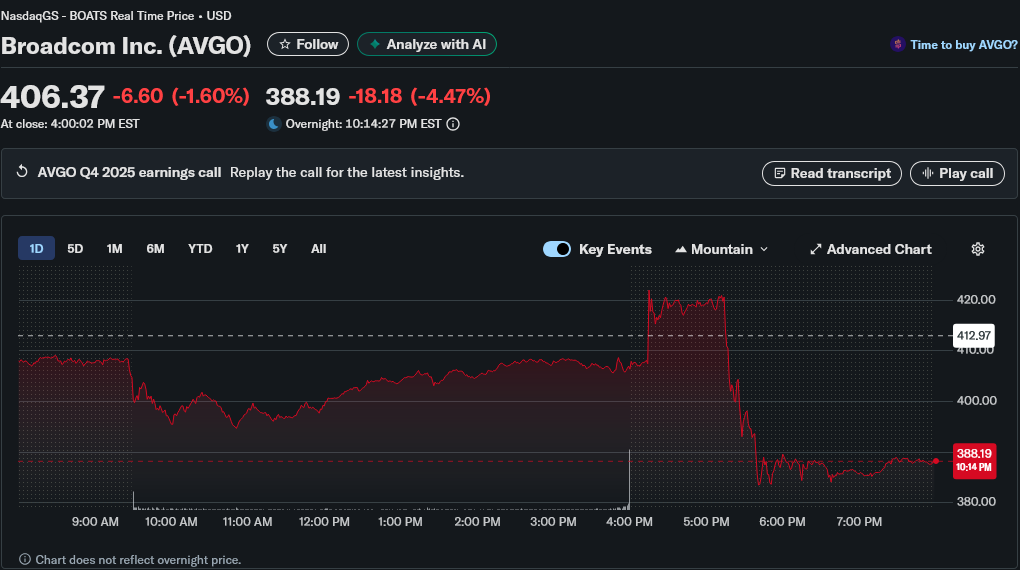Image resolution: width=1020 pixels, height=570 pixels.
Task: Click the 7:00 PM axis label
Action: [x=859, y=522]
